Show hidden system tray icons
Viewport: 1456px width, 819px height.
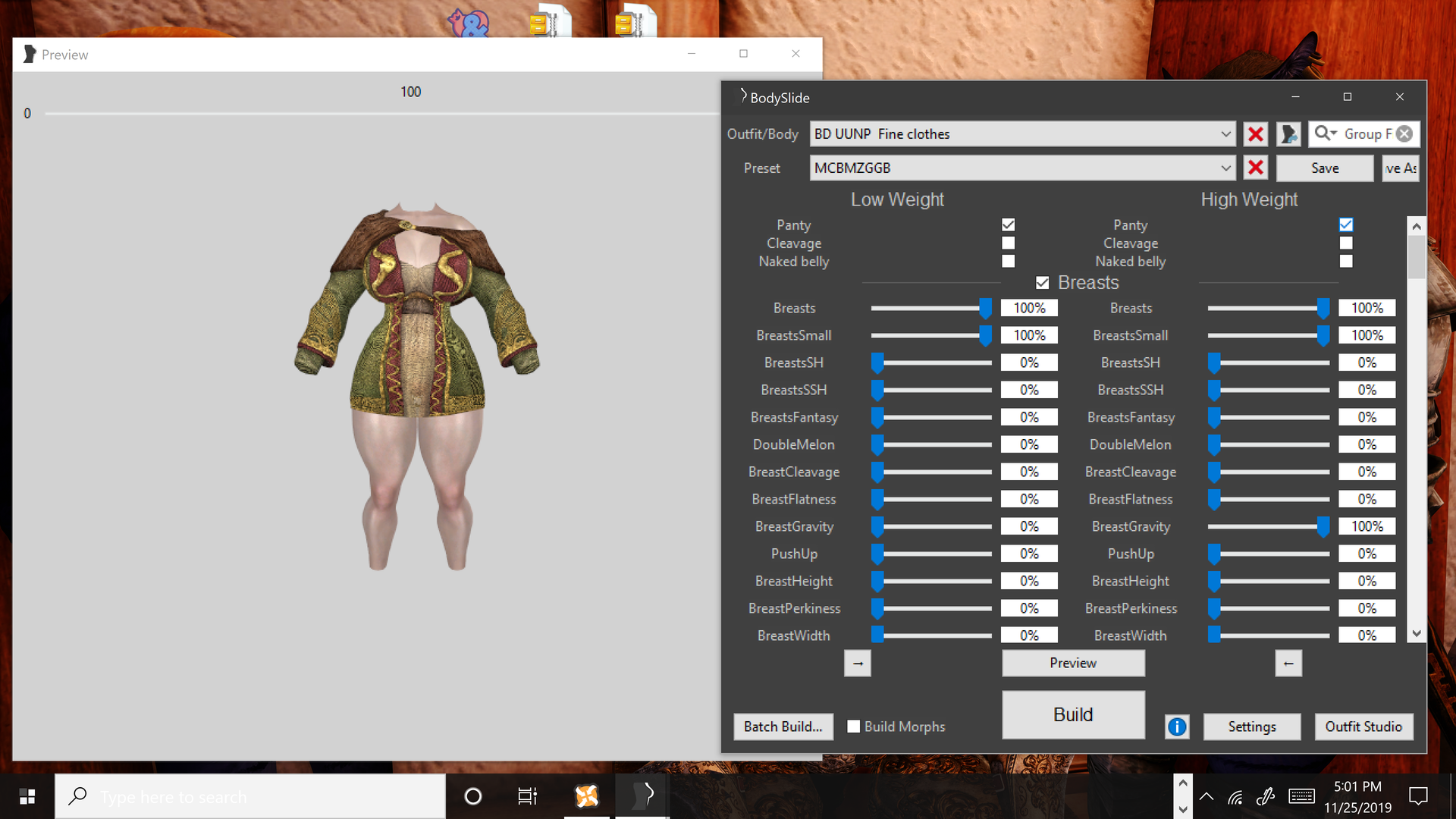tap(1207, 796)
